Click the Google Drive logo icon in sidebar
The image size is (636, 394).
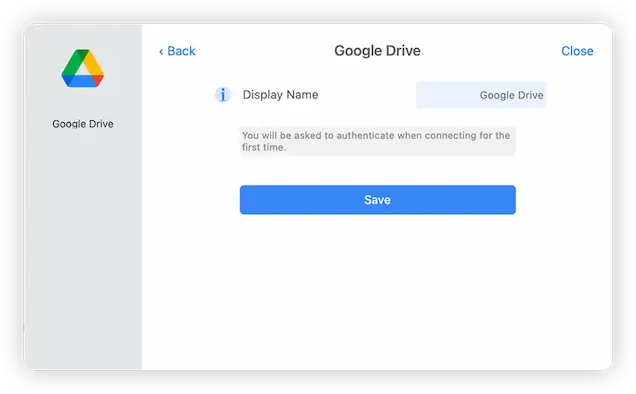tap(83, 68)
